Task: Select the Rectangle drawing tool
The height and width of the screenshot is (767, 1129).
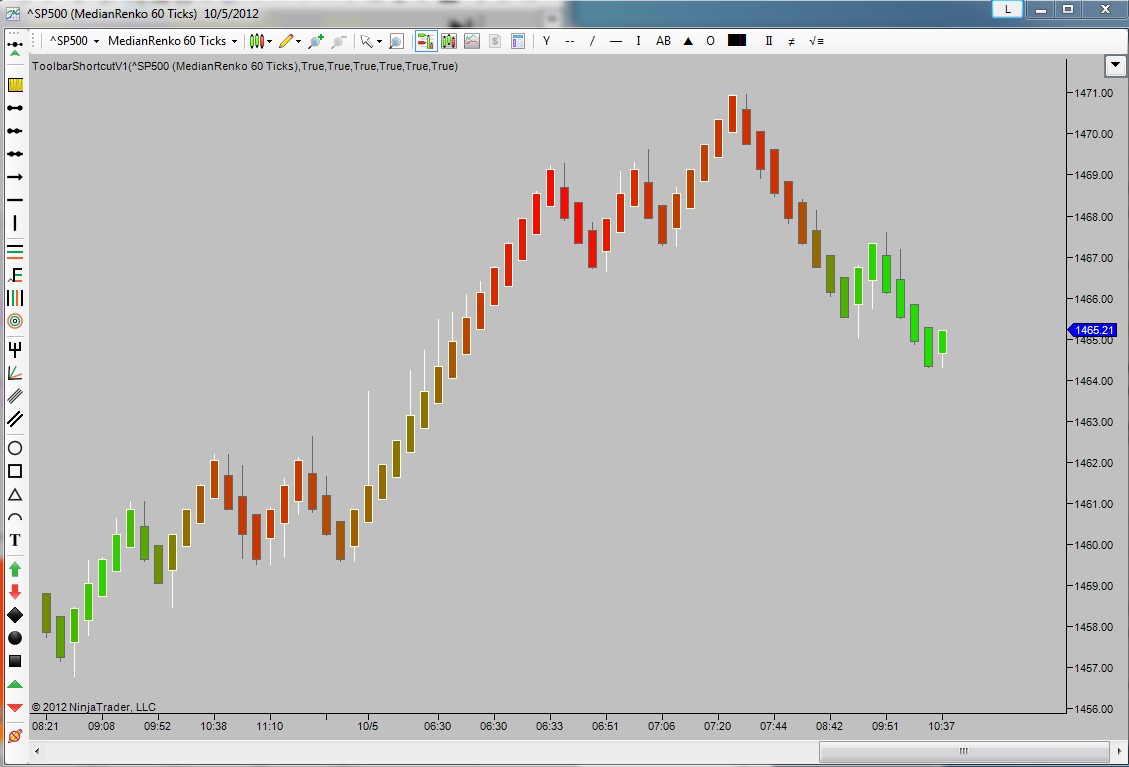Action: coord(15,471)
